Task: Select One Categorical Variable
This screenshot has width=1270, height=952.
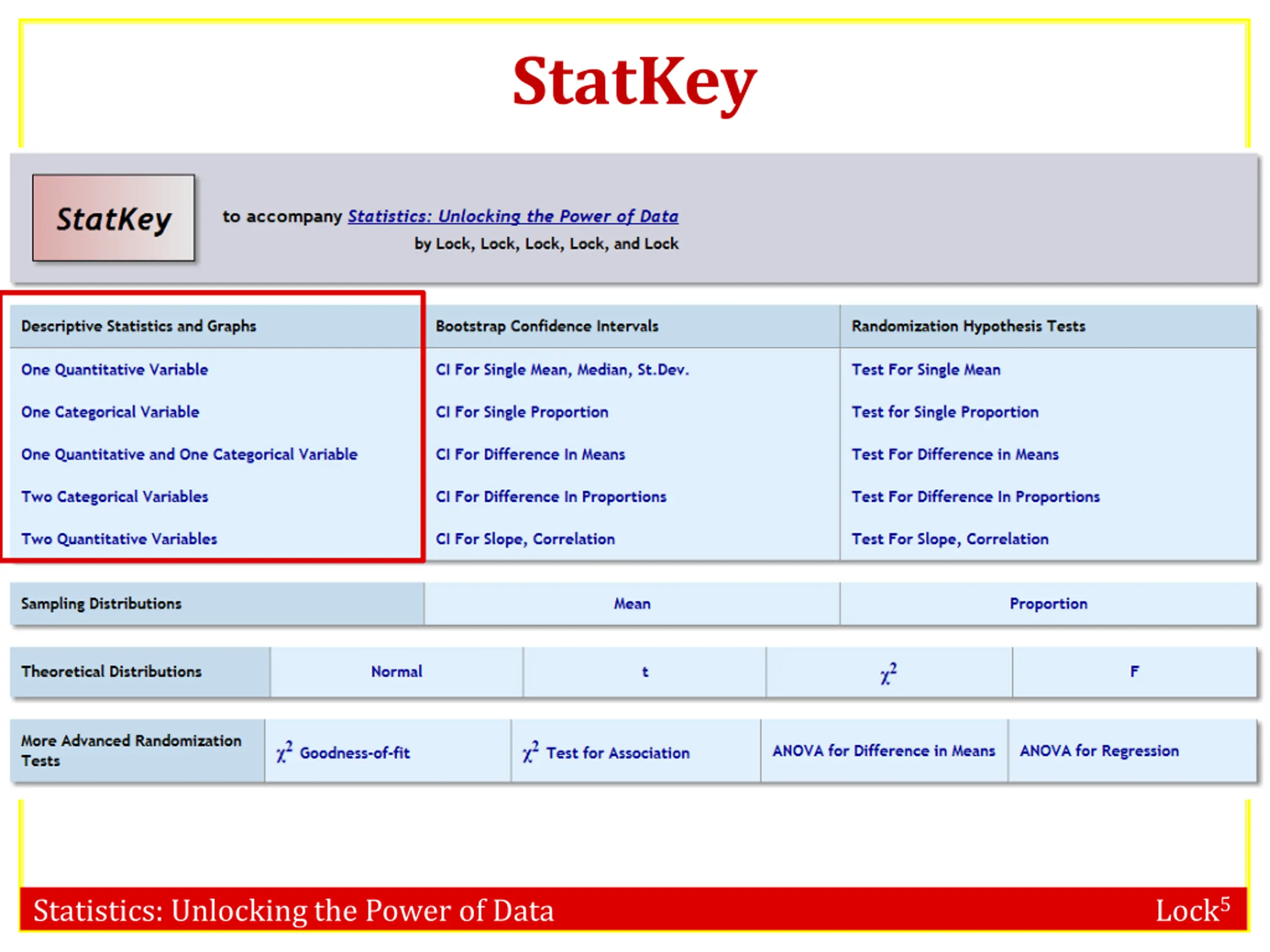Action: [x=110, y=412]
